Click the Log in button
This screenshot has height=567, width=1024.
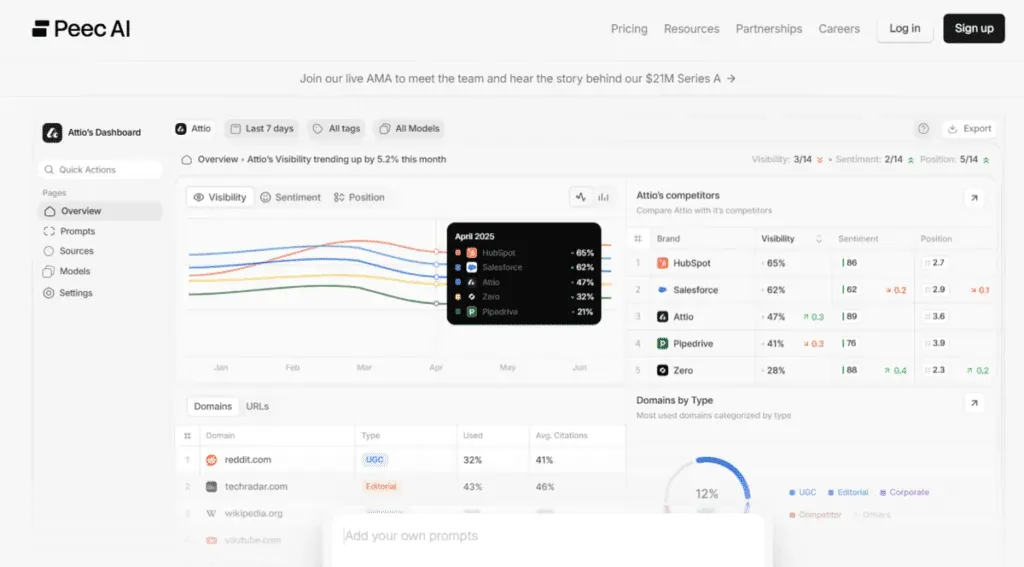pos(904,28)
